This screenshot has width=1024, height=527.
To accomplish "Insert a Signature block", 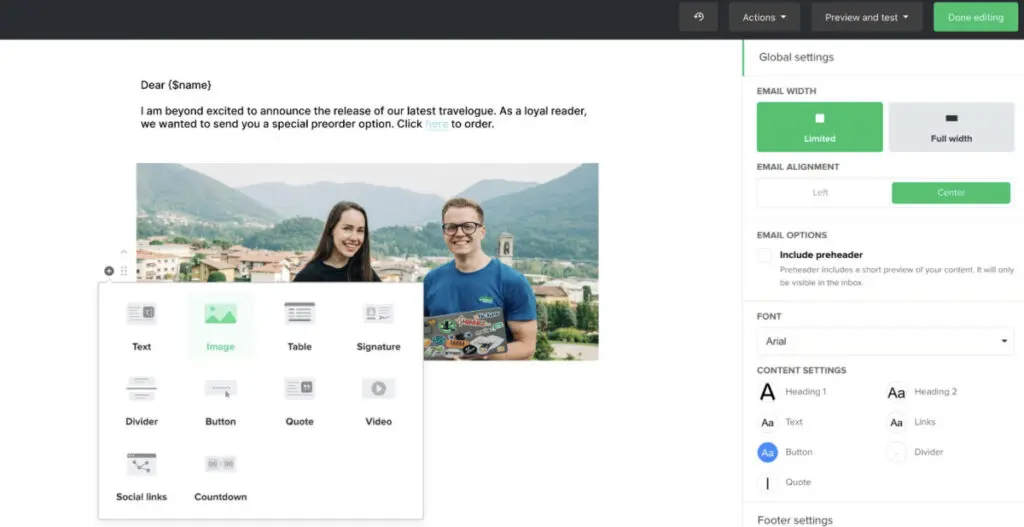I will tap(379, 326).
